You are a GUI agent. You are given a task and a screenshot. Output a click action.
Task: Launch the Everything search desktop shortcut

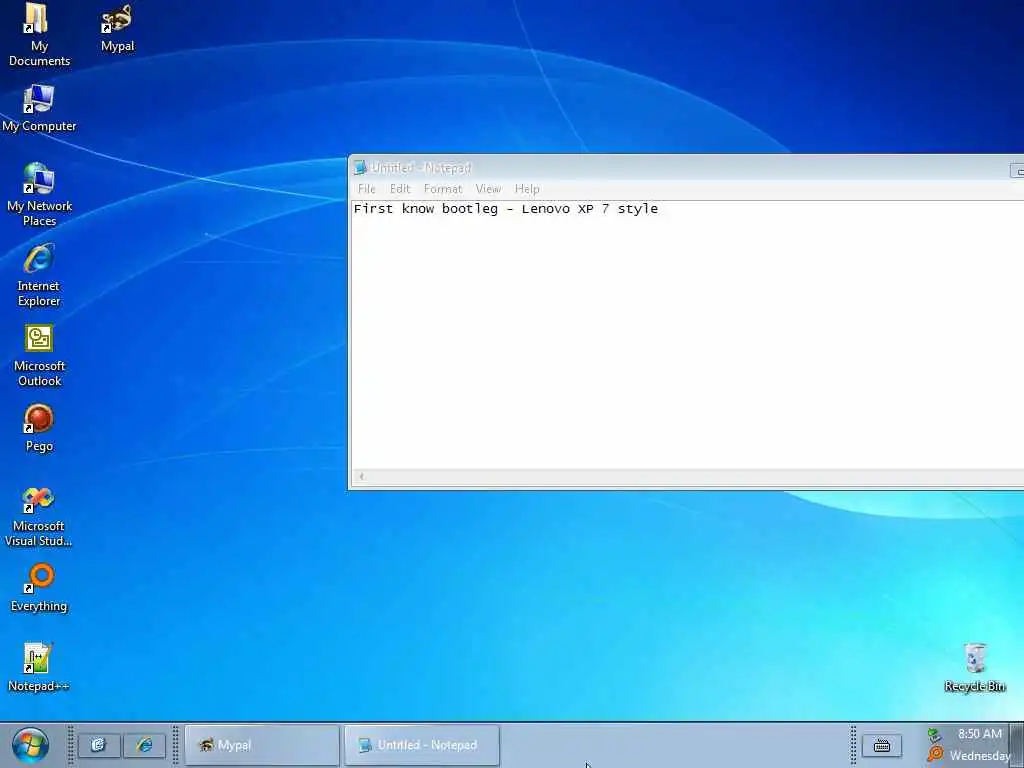[39, 588]
